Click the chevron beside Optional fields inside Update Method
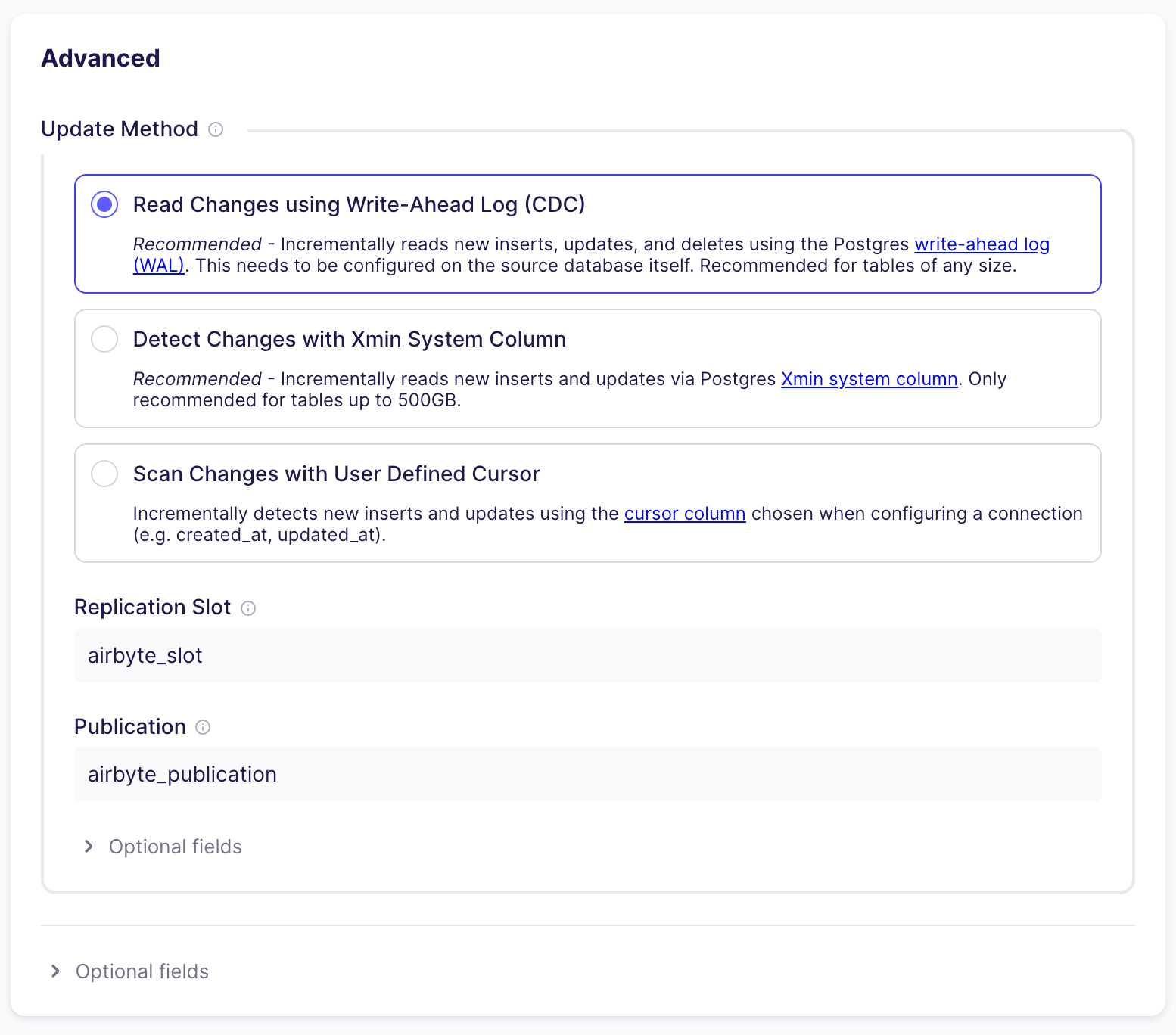Viewport: 1176px width, 1035px height. click(x=89, y=846)
